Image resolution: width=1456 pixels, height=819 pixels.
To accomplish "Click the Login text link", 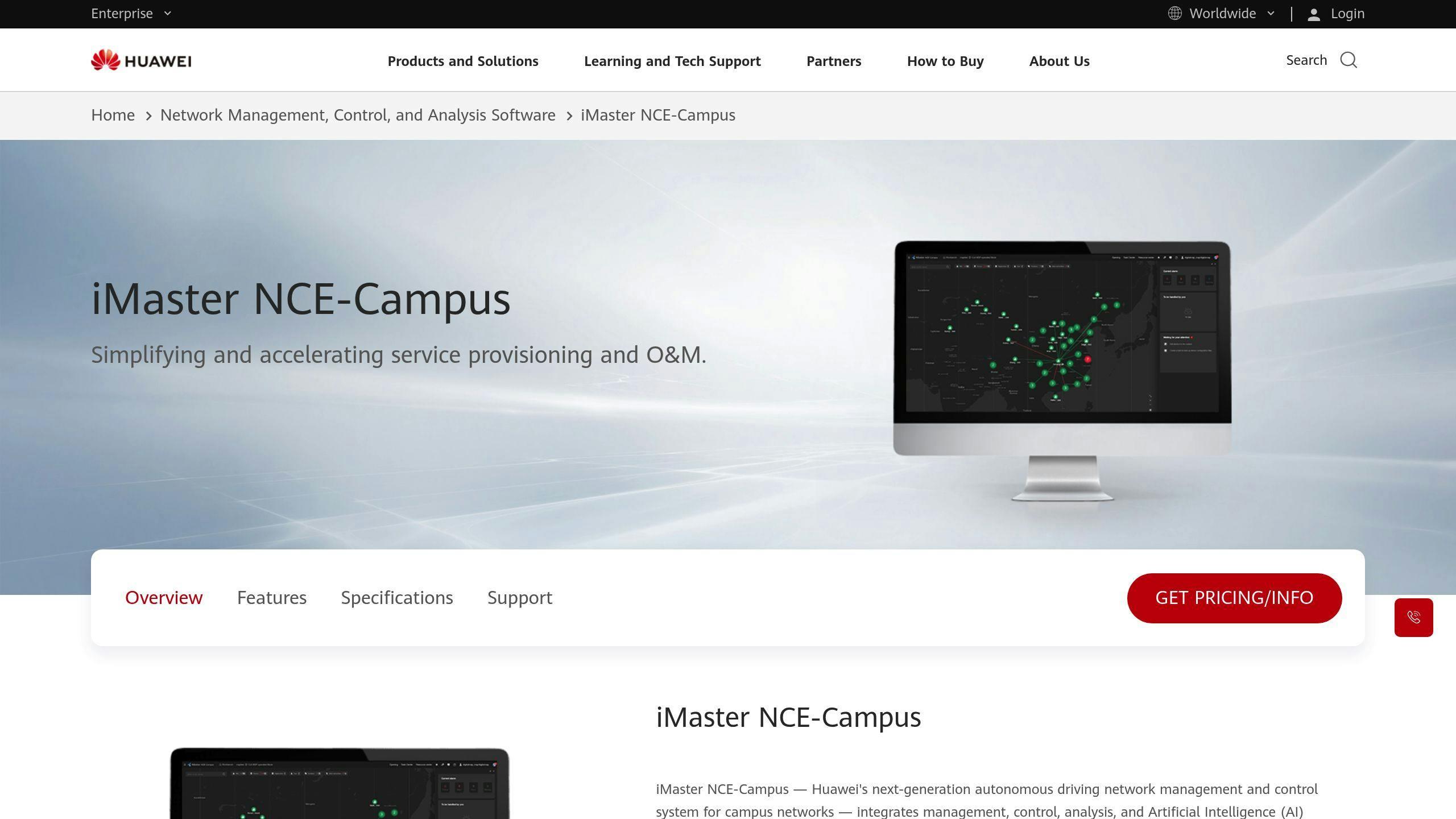I will pos(1347,13).
